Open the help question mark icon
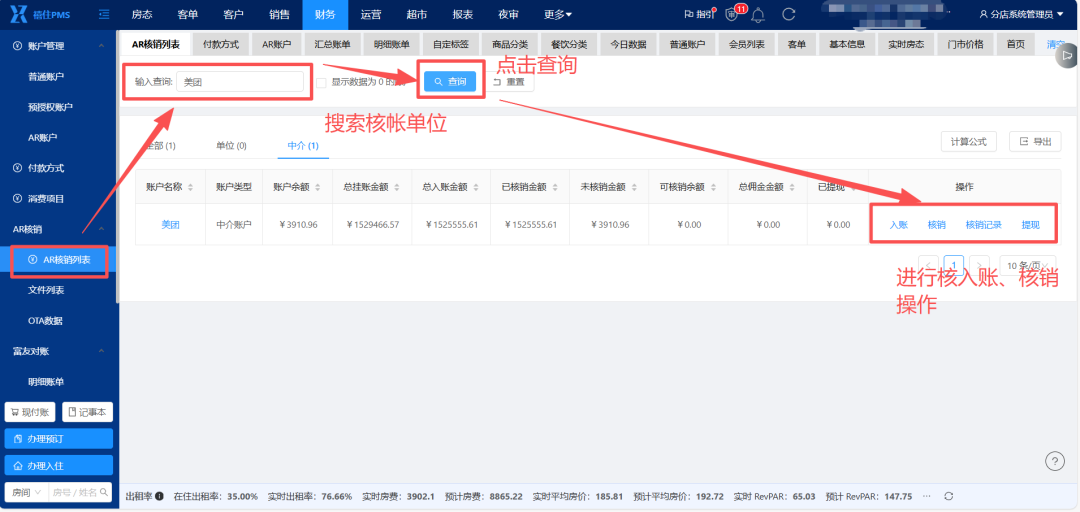 [x=1055, y=461]
